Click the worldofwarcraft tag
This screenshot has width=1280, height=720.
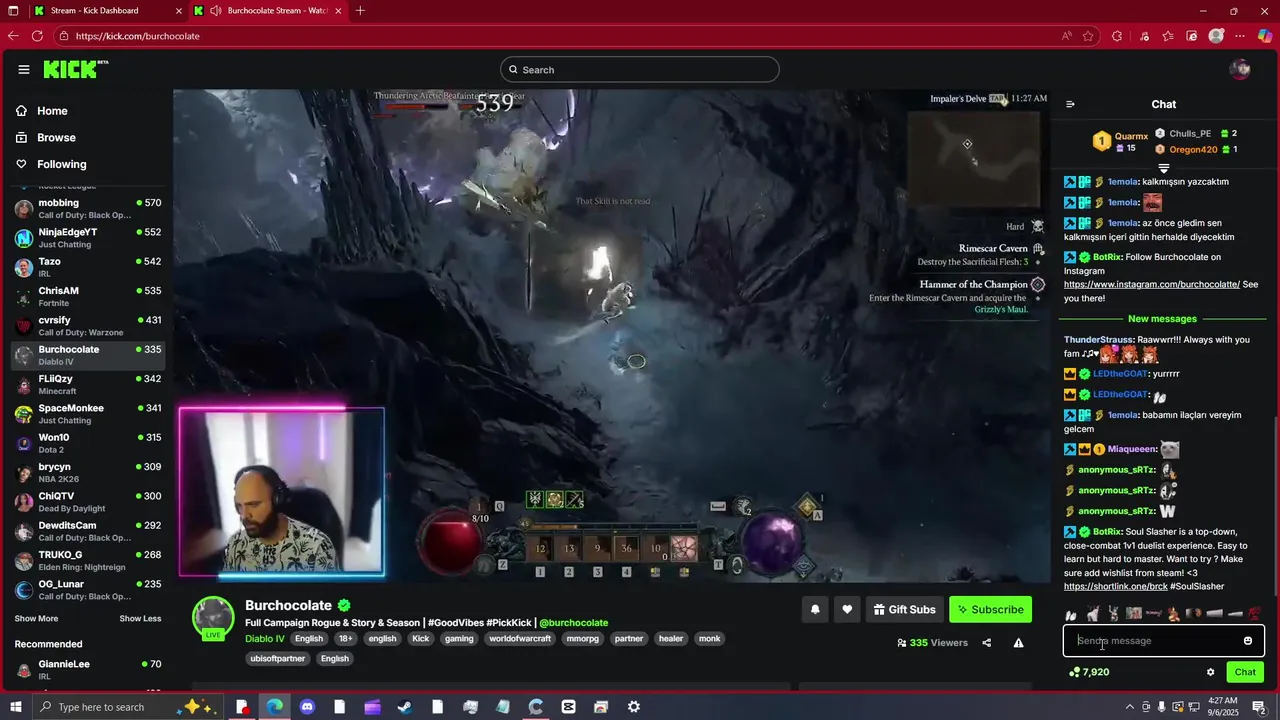(x=520, y=638)
